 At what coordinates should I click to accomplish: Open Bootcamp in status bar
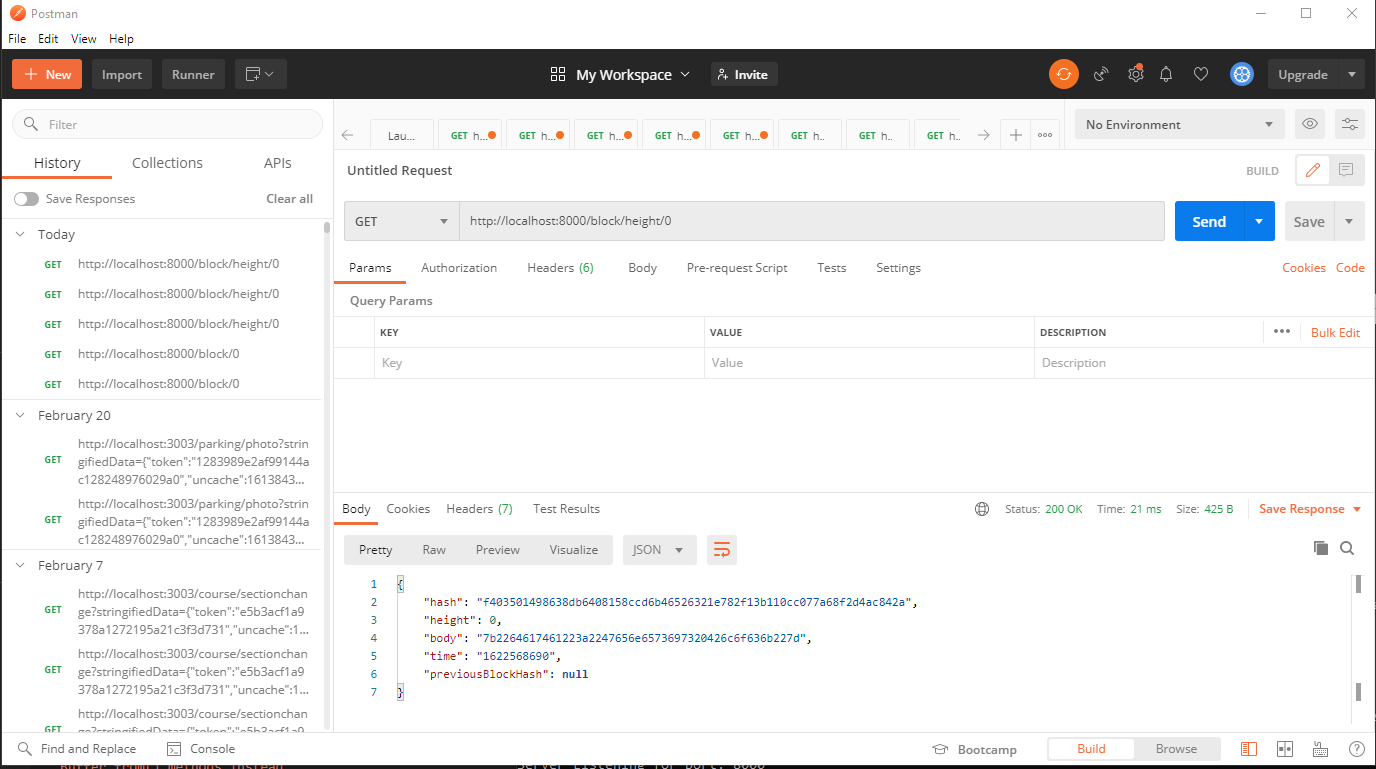974,749
